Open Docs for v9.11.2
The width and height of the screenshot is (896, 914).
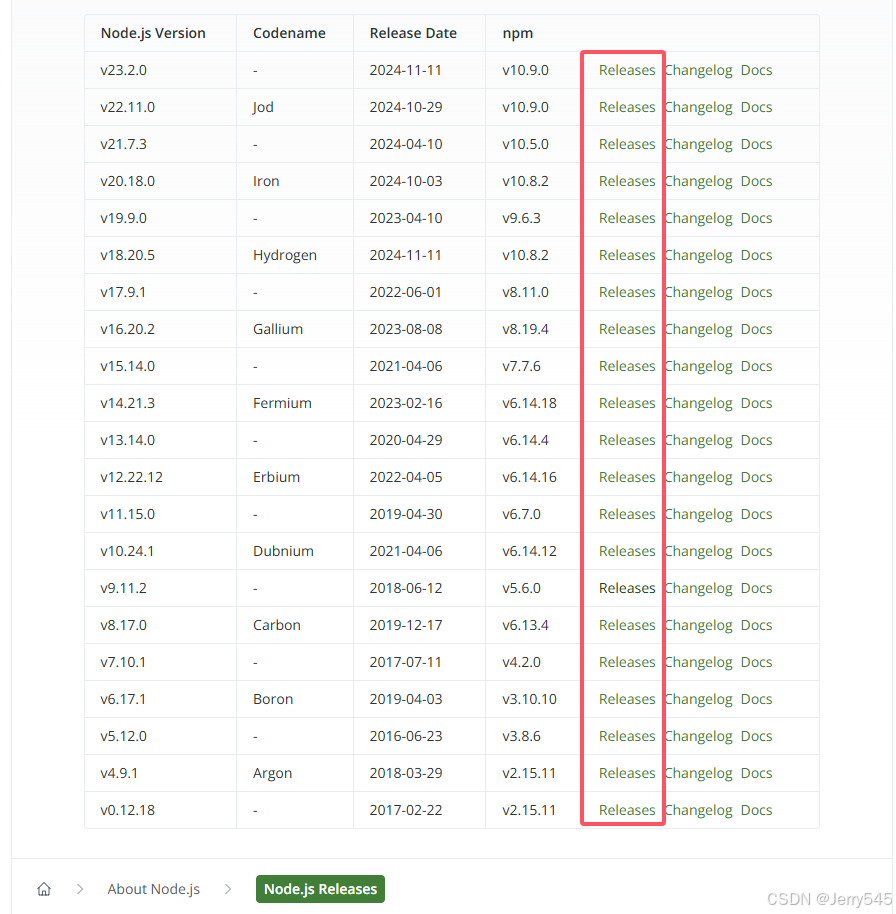(x=756, y=588)
